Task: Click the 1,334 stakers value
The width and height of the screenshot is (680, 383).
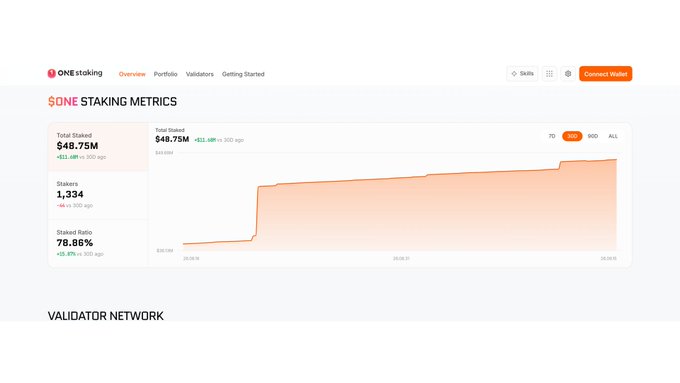Action: coord(70,194)
